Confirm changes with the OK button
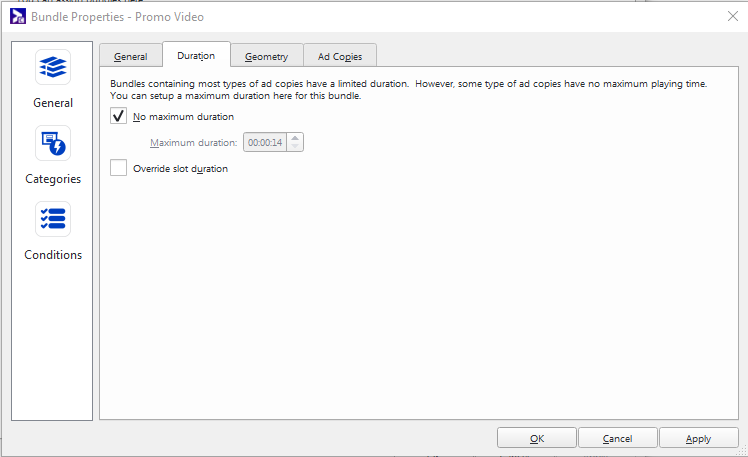This screenshot has height=457, width=748. pyautogui.click(x=537, y=438)
